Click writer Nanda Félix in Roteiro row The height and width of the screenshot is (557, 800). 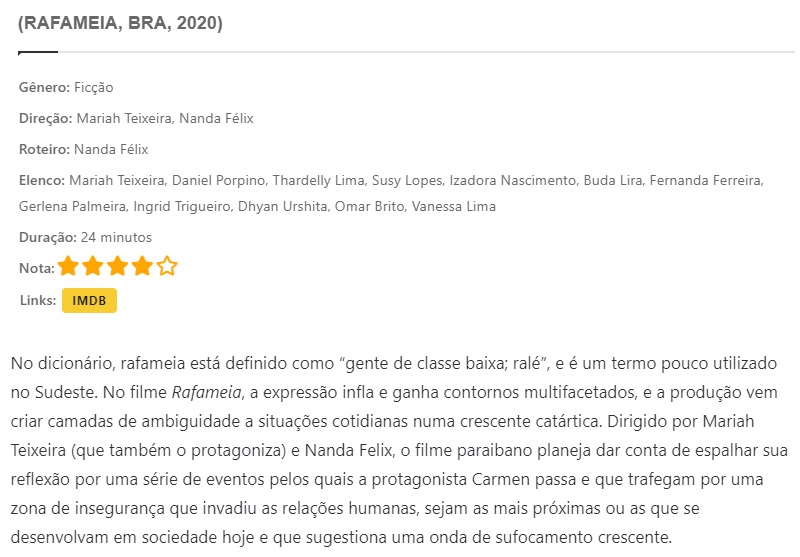(x=111, y=149)
